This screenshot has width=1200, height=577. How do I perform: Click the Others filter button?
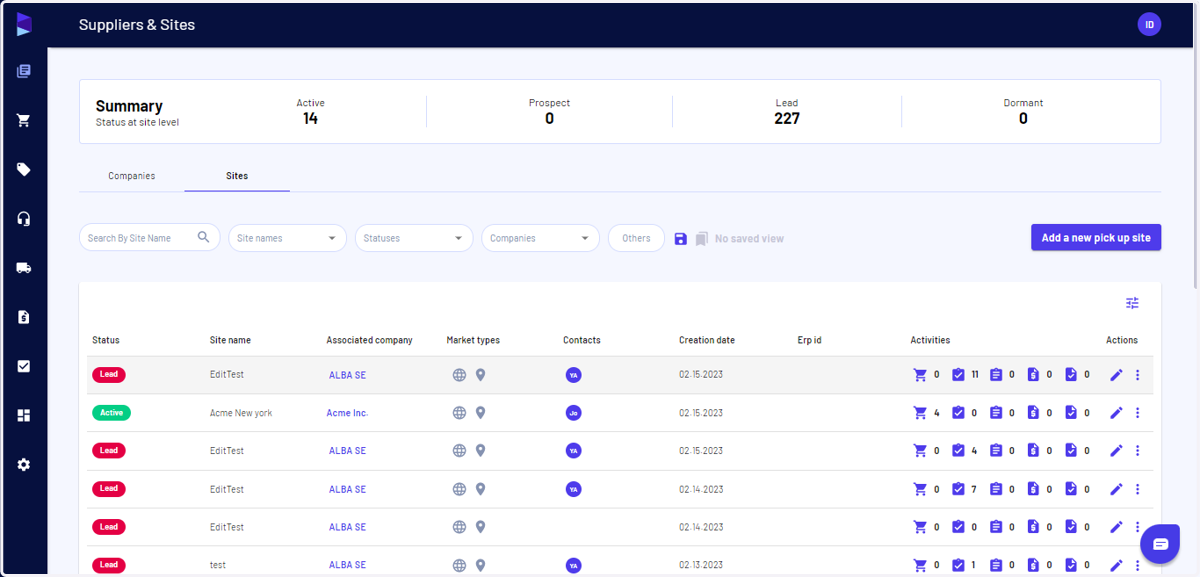[636, 238]
